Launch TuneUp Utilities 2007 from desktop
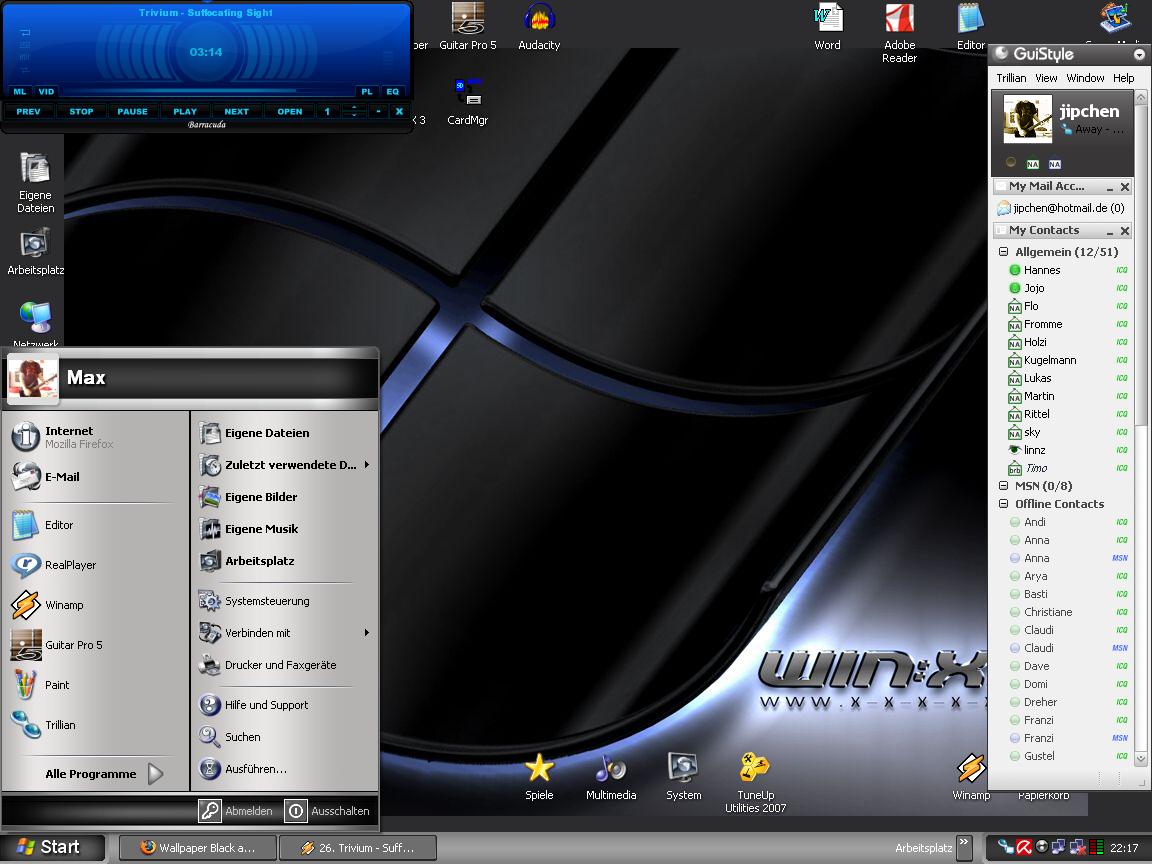Viewport: 1152px width, 864px height. pos(755,782)
